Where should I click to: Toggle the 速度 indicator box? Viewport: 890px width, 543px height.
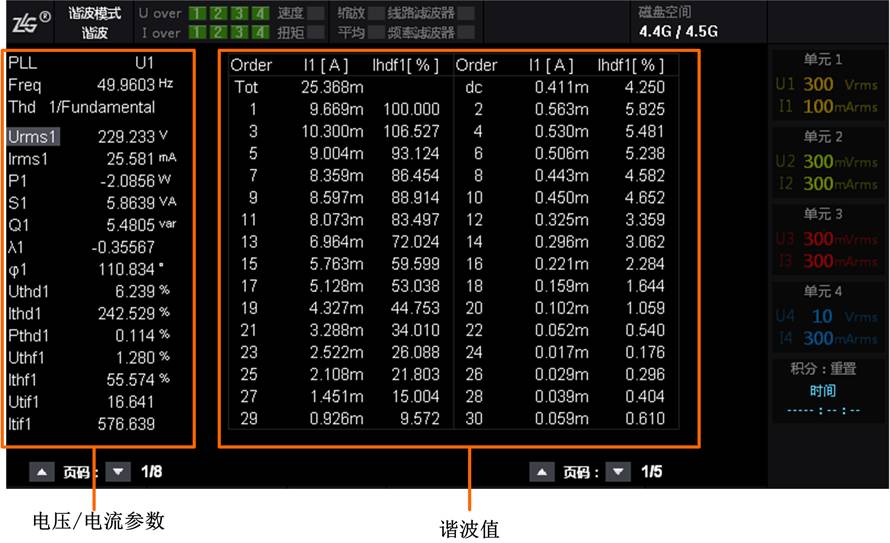[x=315, y=13]
